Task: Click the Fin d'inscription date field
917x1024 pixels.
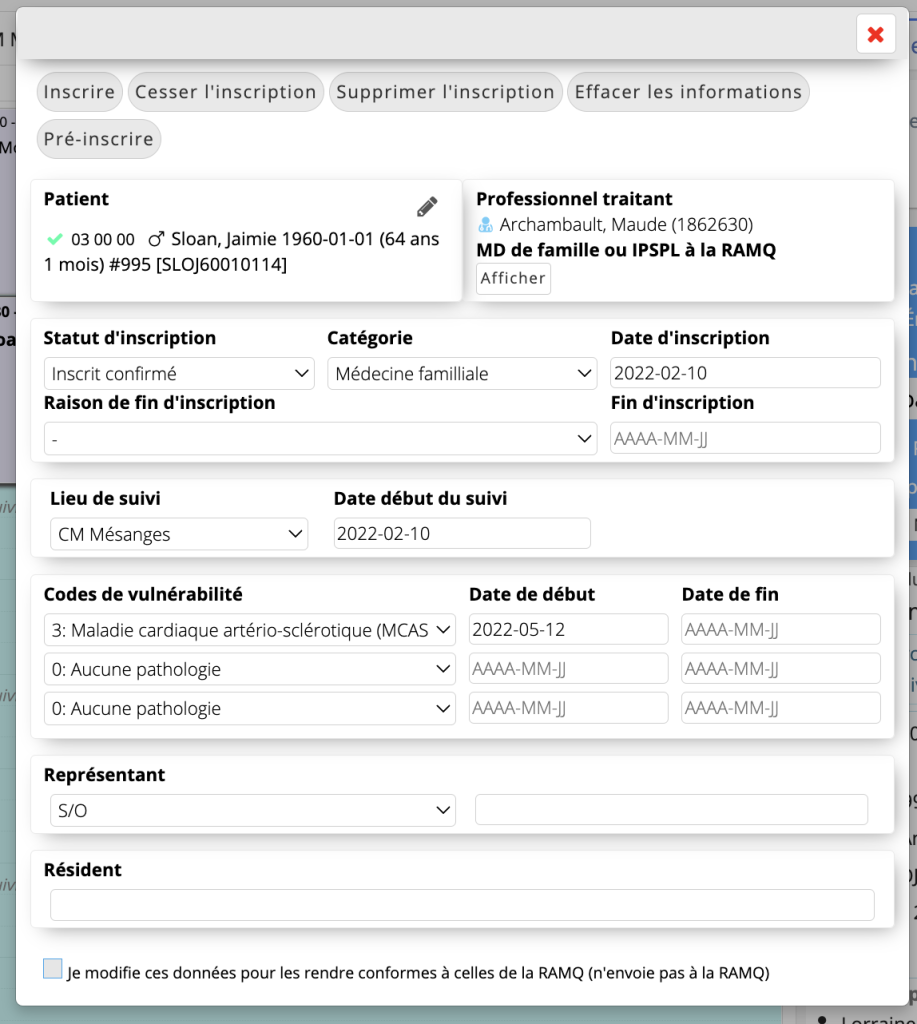Action: [x=745, y=438]
